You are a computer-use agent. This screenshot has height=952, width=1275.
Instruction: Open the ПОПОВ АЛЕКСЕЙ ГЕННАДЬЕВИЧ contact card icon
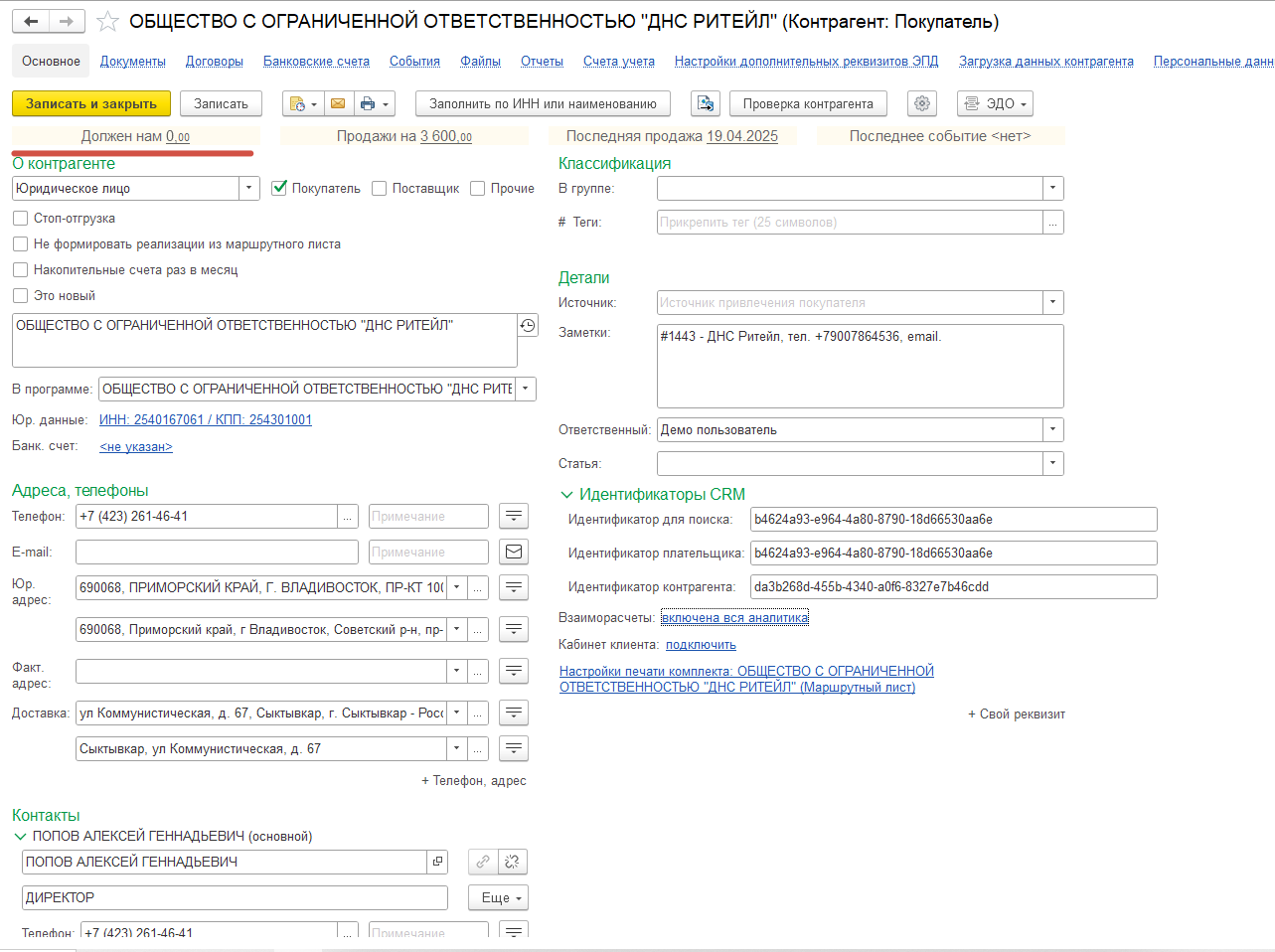[x=437, y=862]
